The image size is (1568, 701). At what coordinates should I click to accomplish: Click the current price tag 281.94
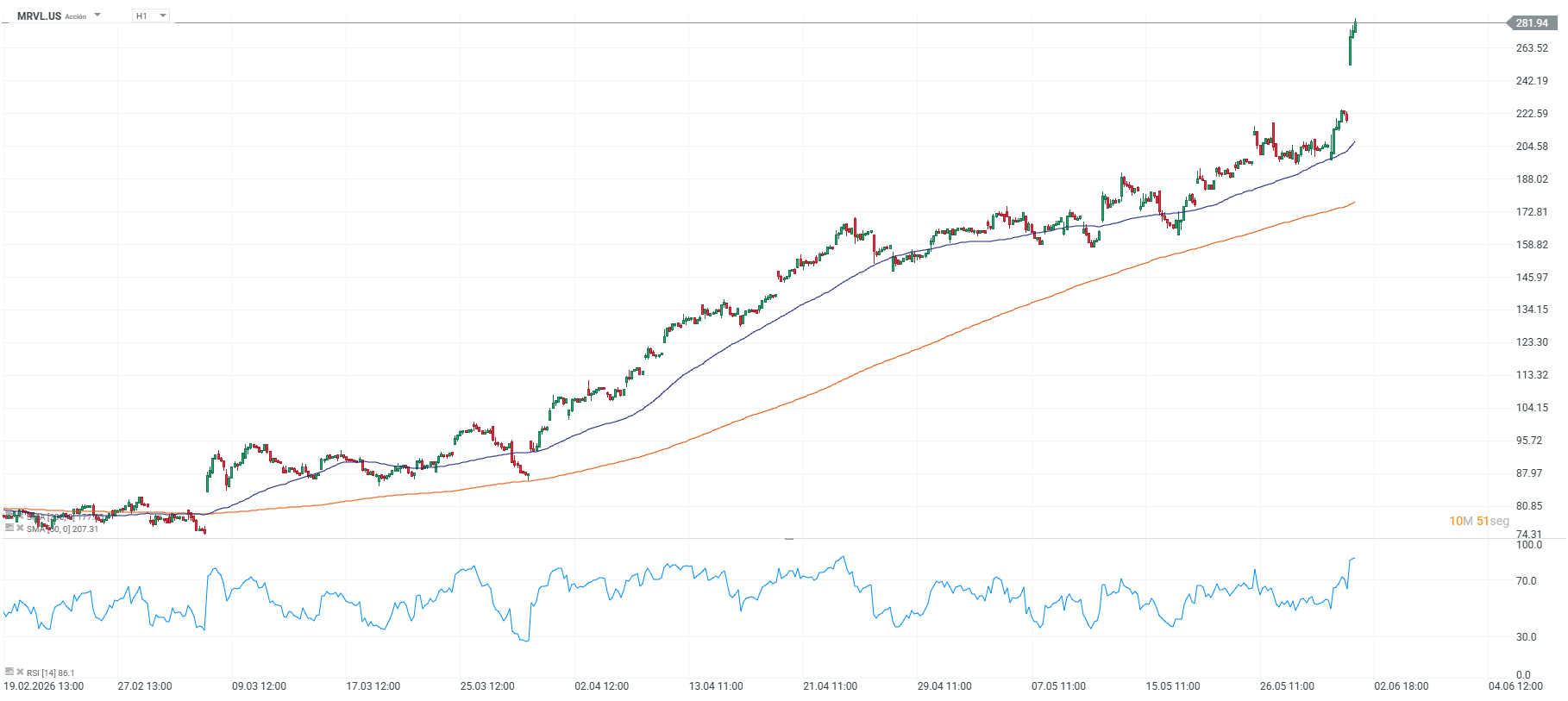click(x=1532, y=23)
